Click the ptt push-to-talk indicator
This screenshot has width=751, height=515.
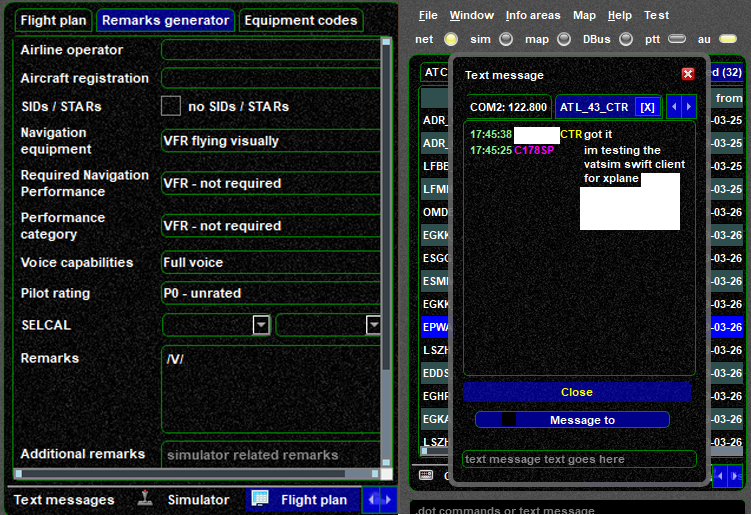point(677,39)
